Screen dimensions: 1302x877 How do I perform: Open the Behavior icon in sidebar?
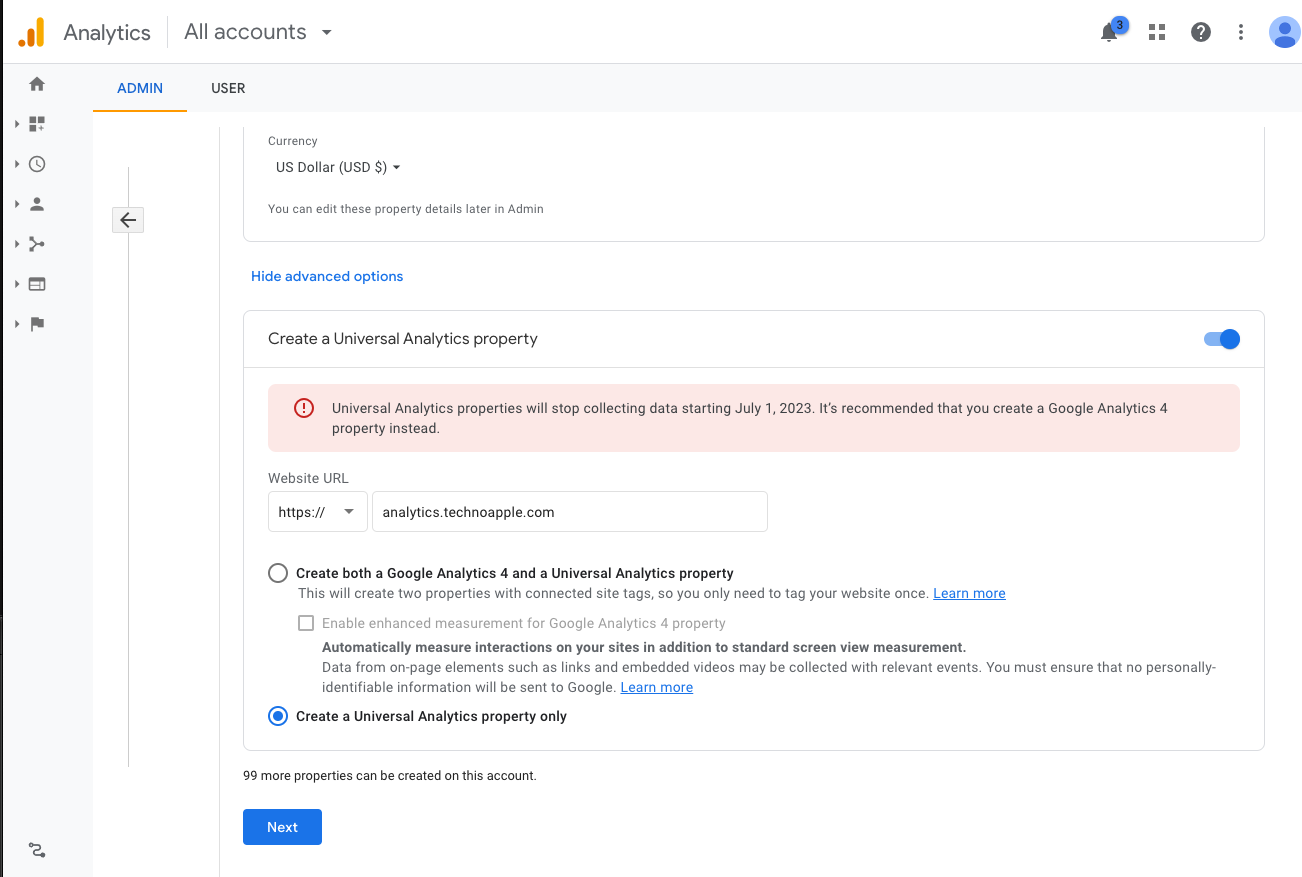click(37, 284)
